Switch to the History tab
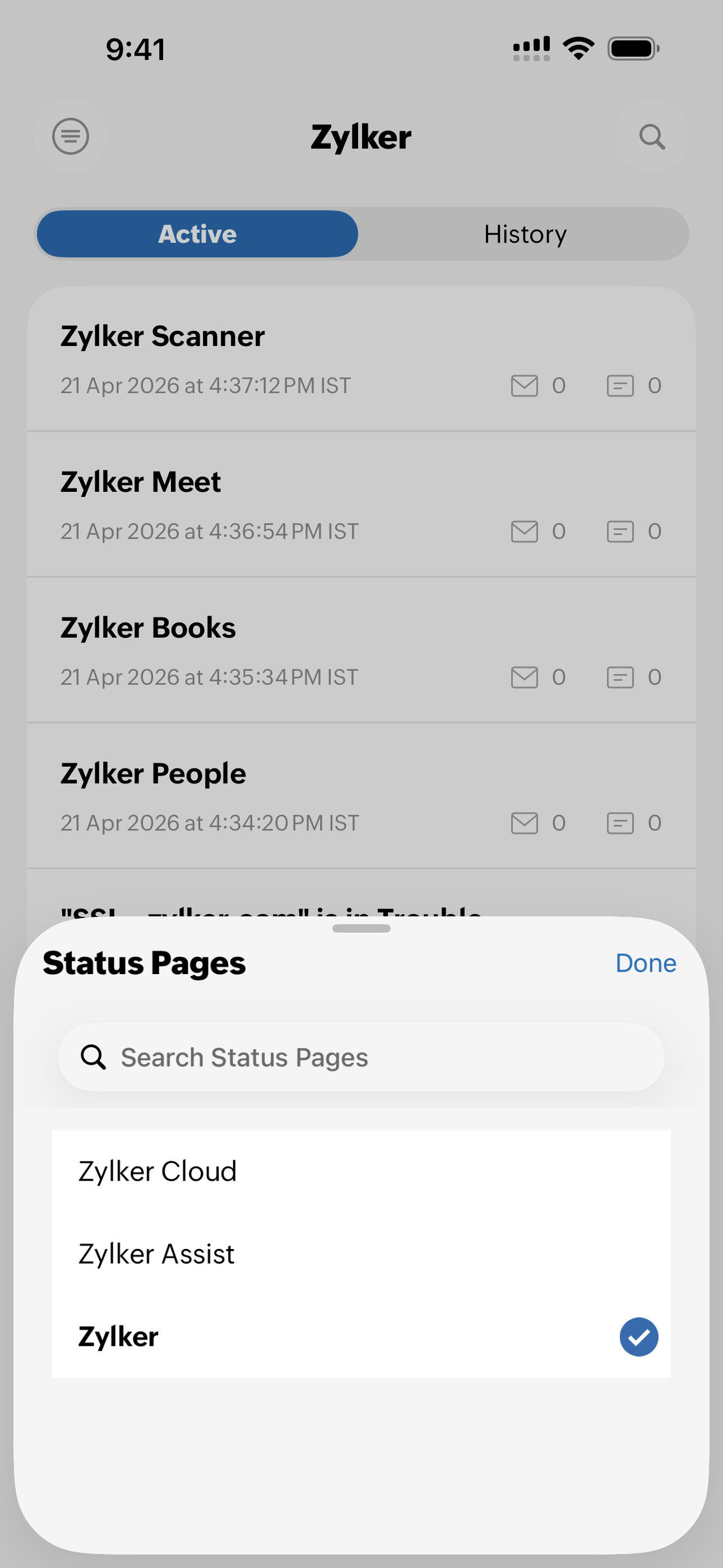The width and height of the screenshot is (723, 1568). [x=525, y=234]
